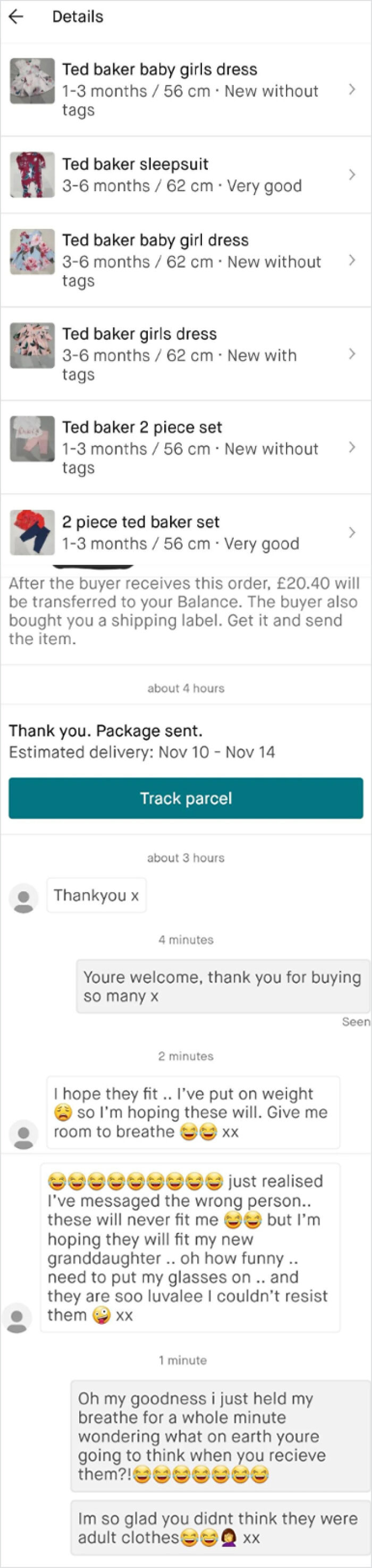View the Ted baker girls dress photo
The image size is (372, 1568).
[32, 345]
